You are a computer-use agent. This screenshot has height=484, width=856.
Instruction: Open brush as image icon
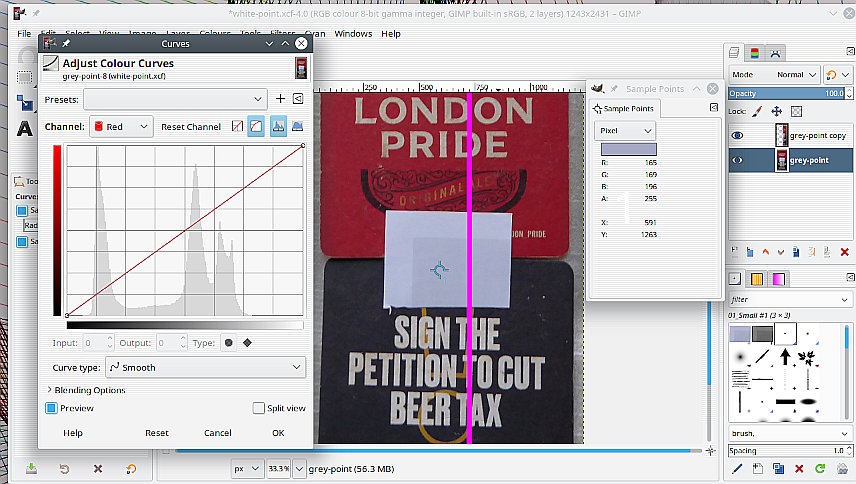(x=842, y=468)
